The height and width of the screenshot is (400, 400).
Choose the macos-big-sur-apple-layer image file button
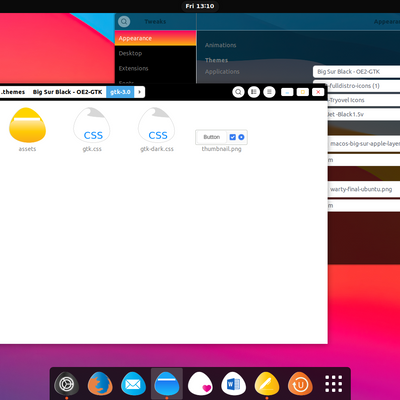pos(364,144)
